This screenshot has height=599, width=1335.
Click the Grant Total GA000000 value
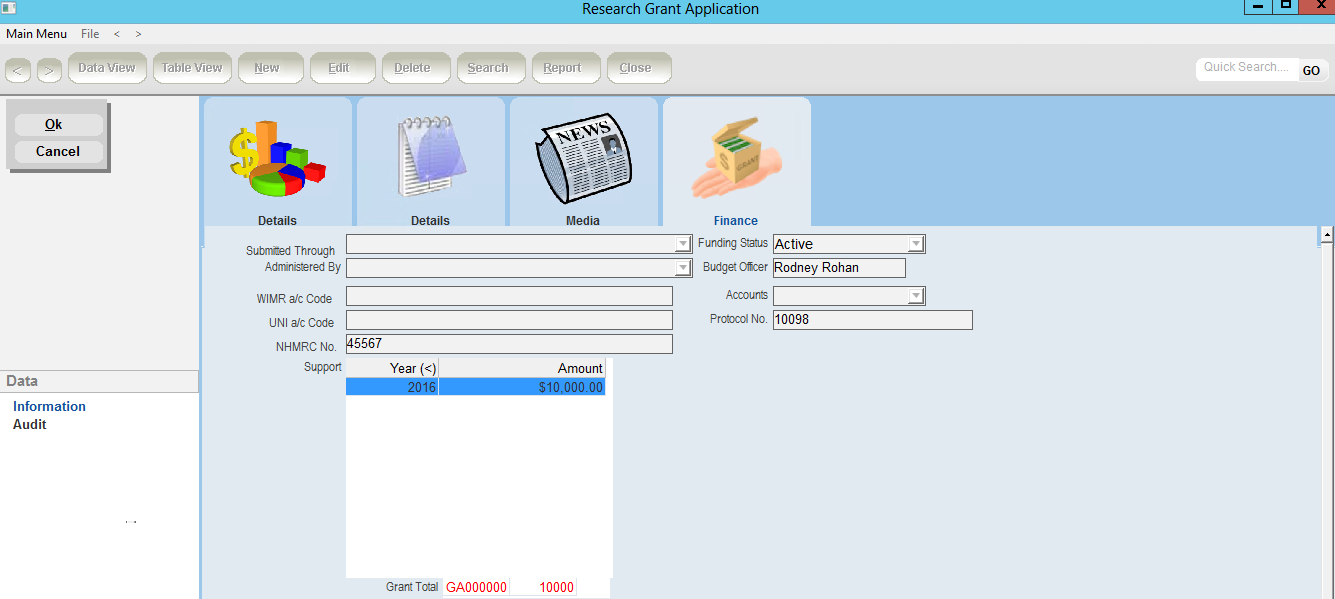pyautogui.click(x=477, y=588)
